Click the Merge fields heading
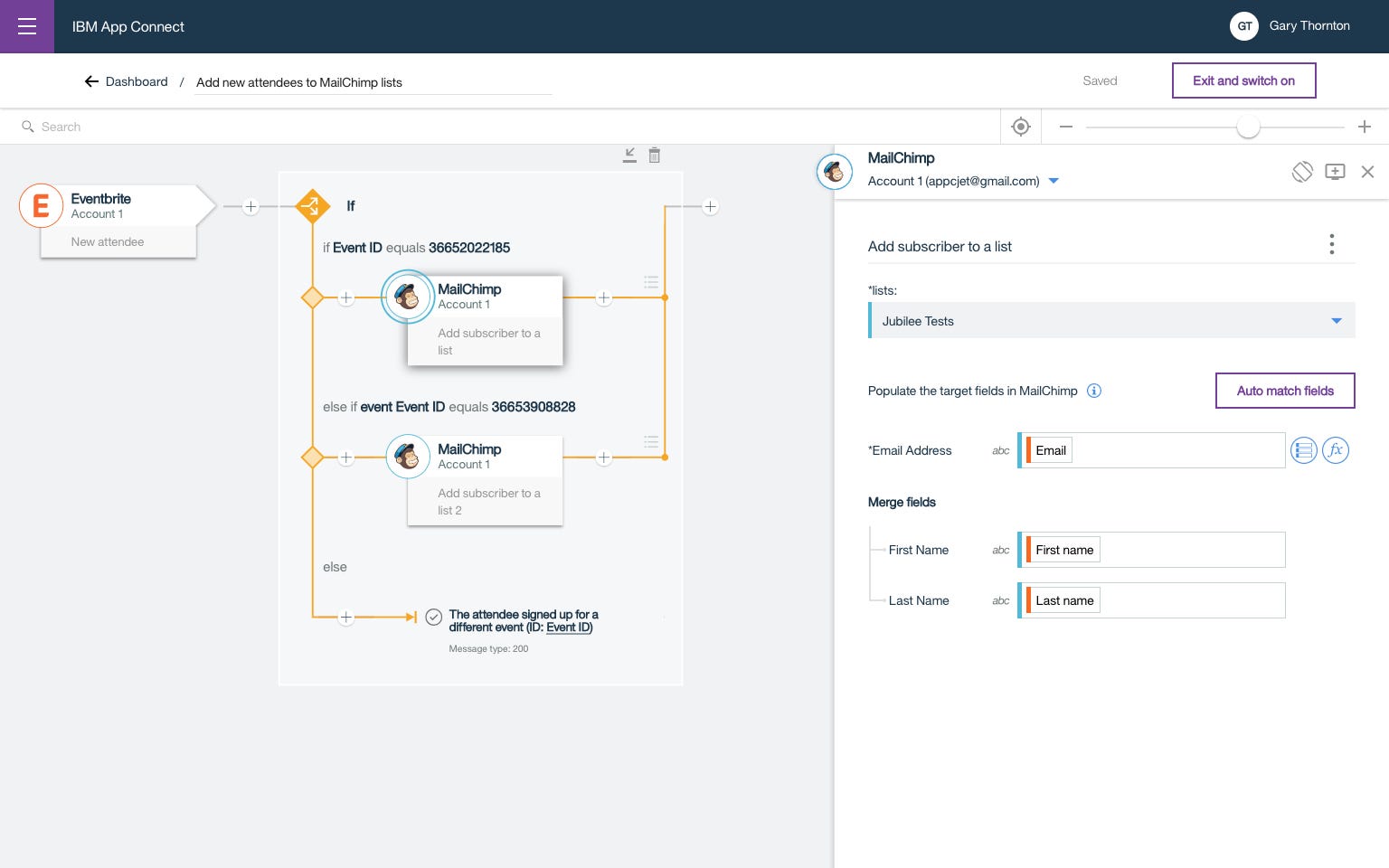Image resolution: width=1389 pixels, height=868 pixels. coord(902,502)
